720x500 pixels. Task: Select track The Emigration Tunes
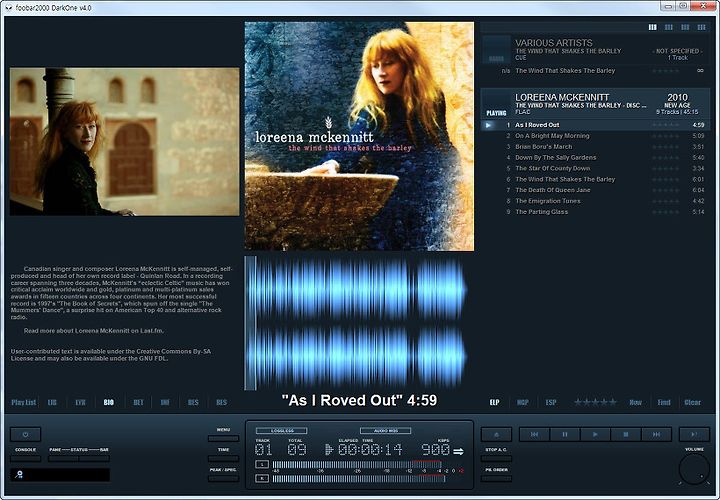coord(595,201)
